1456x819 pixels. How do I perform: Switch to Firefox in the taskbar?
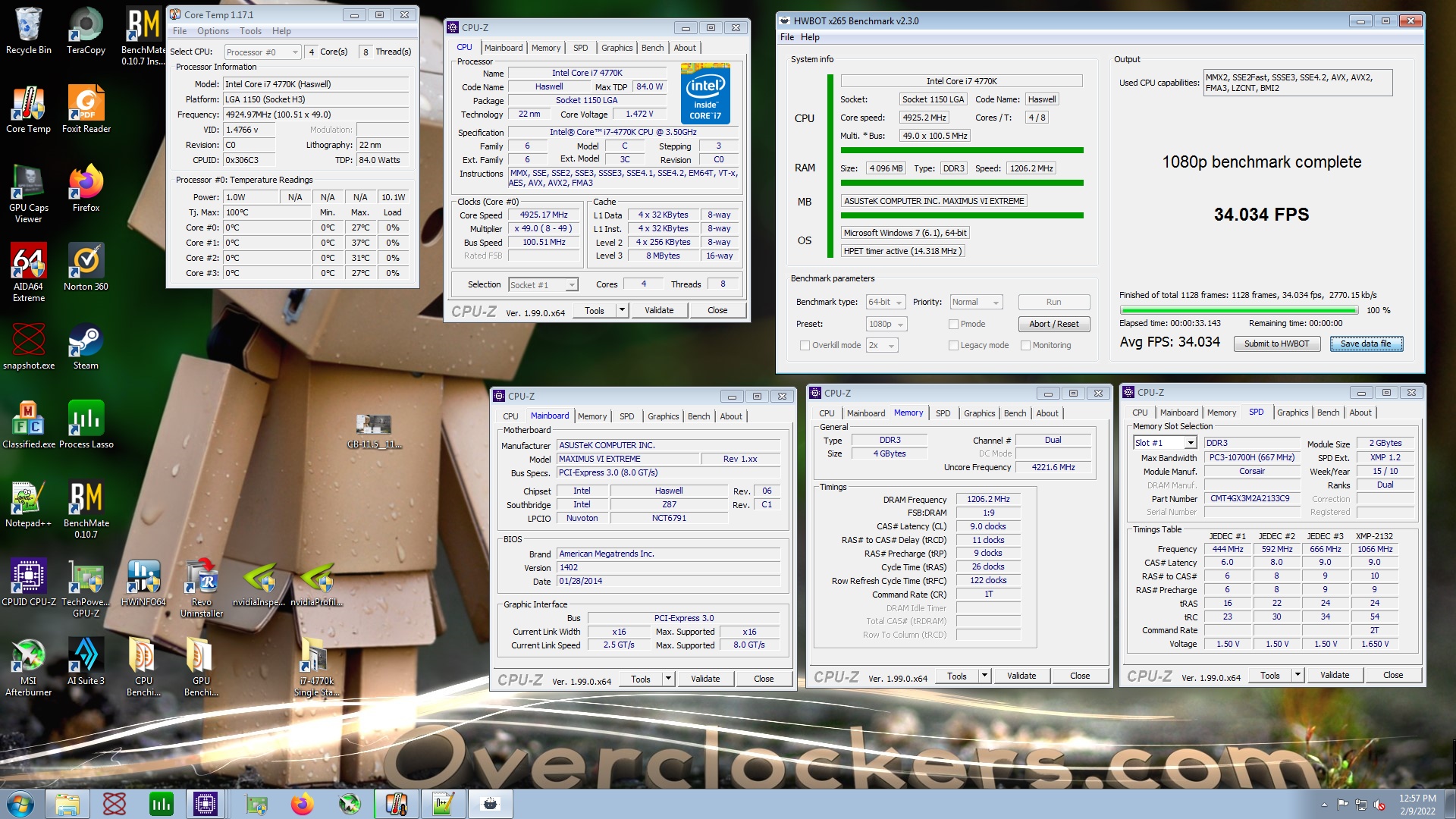303,804
